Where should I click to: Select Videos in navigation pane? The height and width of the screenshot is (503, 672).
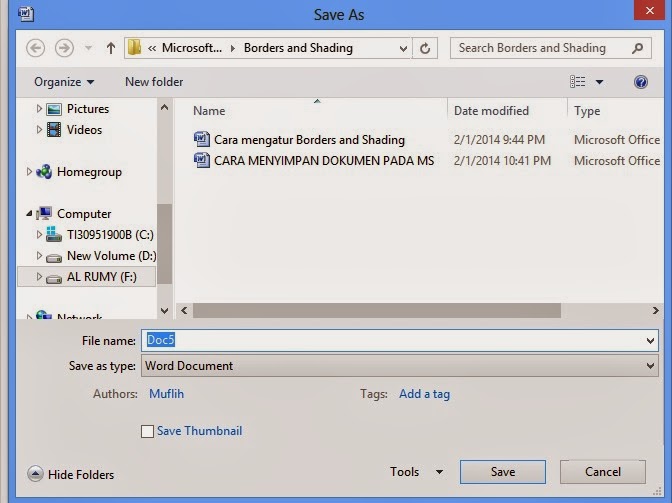click(84, 130)
